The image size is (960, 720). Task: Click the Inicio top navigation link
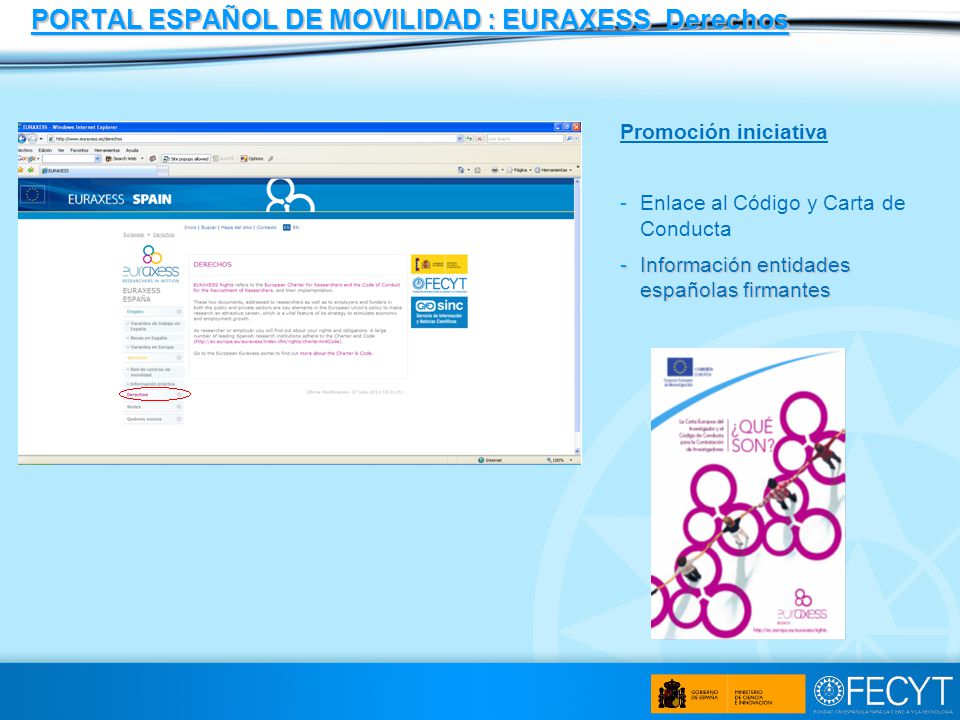[190, 227]
